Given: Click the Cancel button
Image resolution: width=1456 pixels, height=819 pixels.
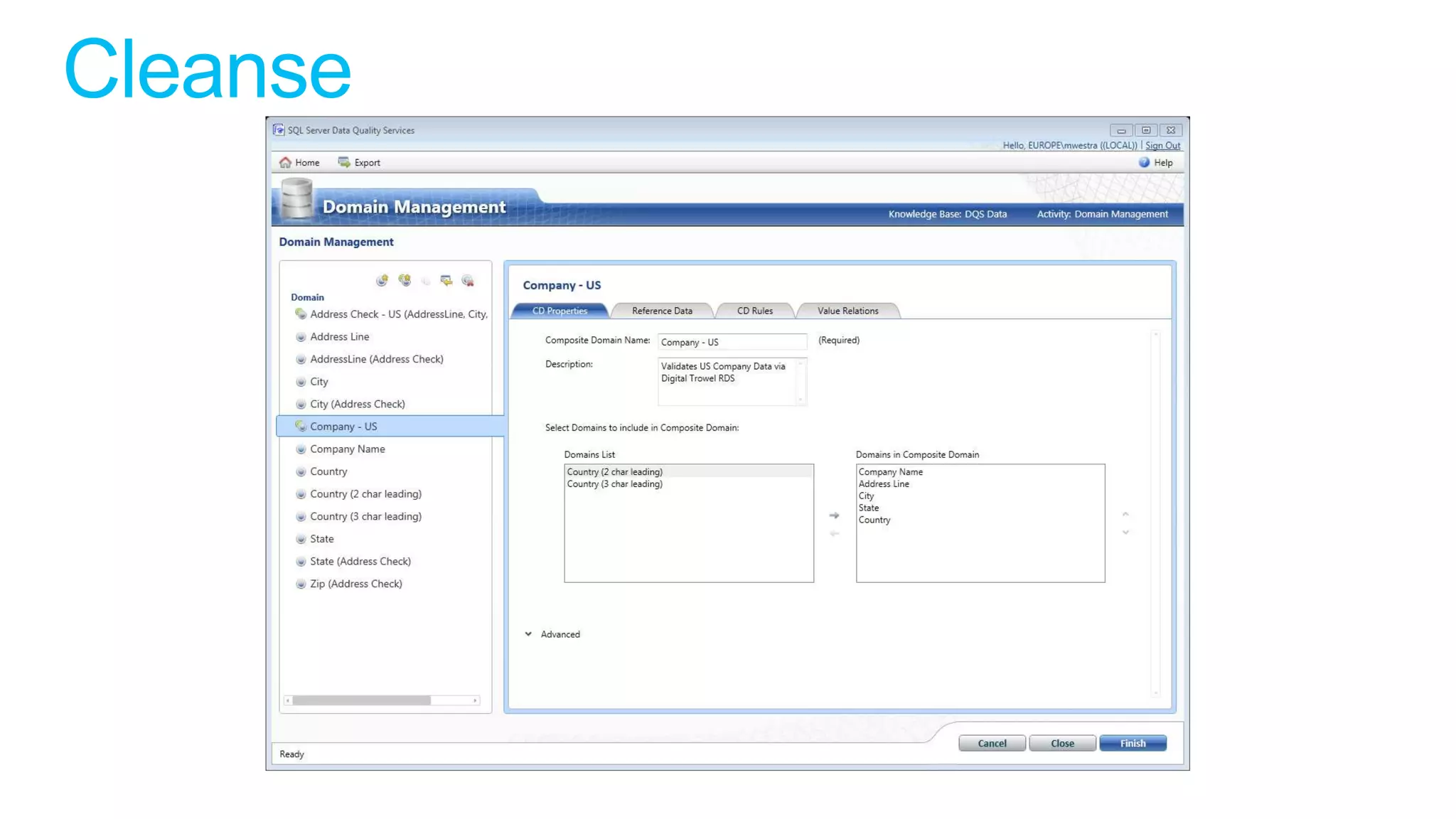Looking at the screenshot, I should coord(991,743).
